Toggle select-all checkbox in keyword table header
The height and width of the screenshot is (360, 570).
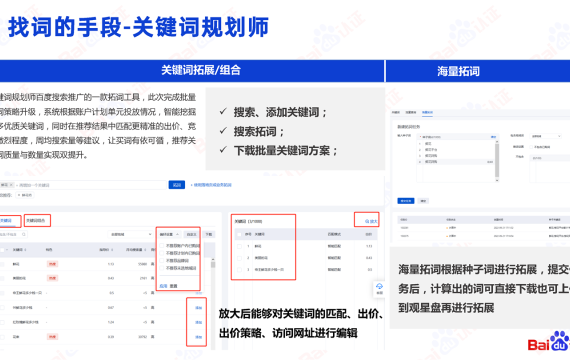[x=2, y=250]
